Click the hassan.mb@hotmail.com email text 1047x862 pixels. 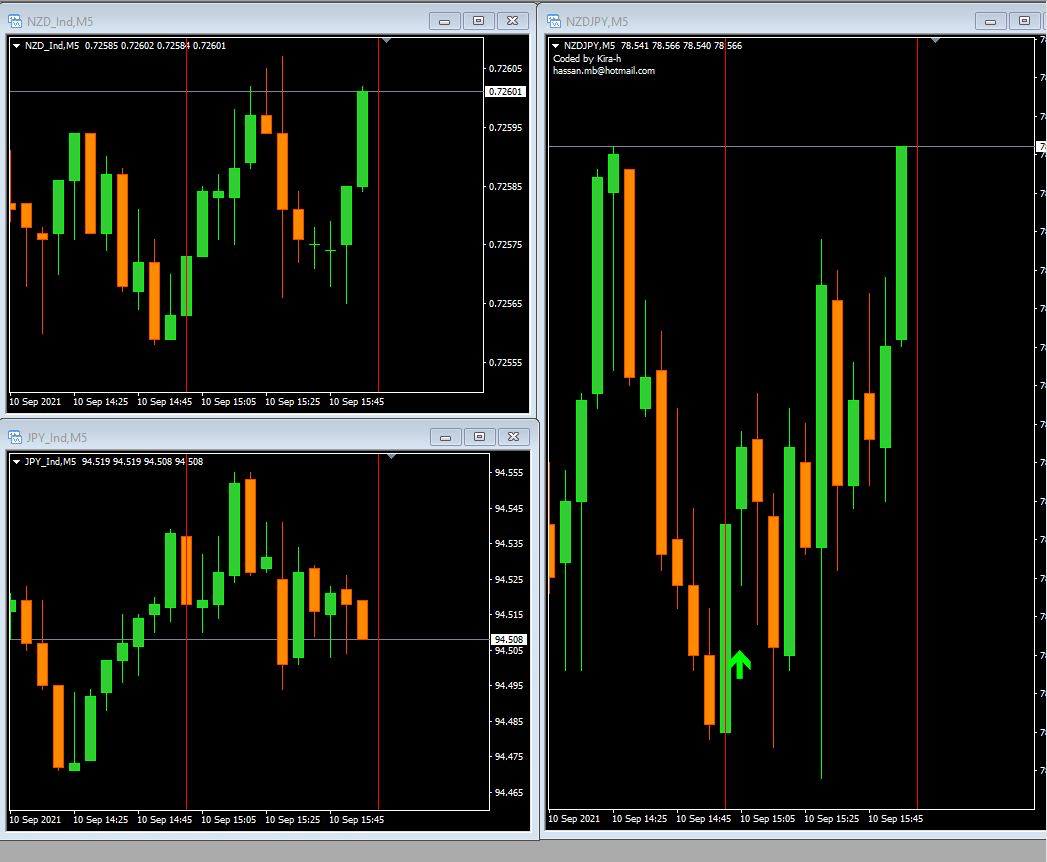click(x=603, y=71)
